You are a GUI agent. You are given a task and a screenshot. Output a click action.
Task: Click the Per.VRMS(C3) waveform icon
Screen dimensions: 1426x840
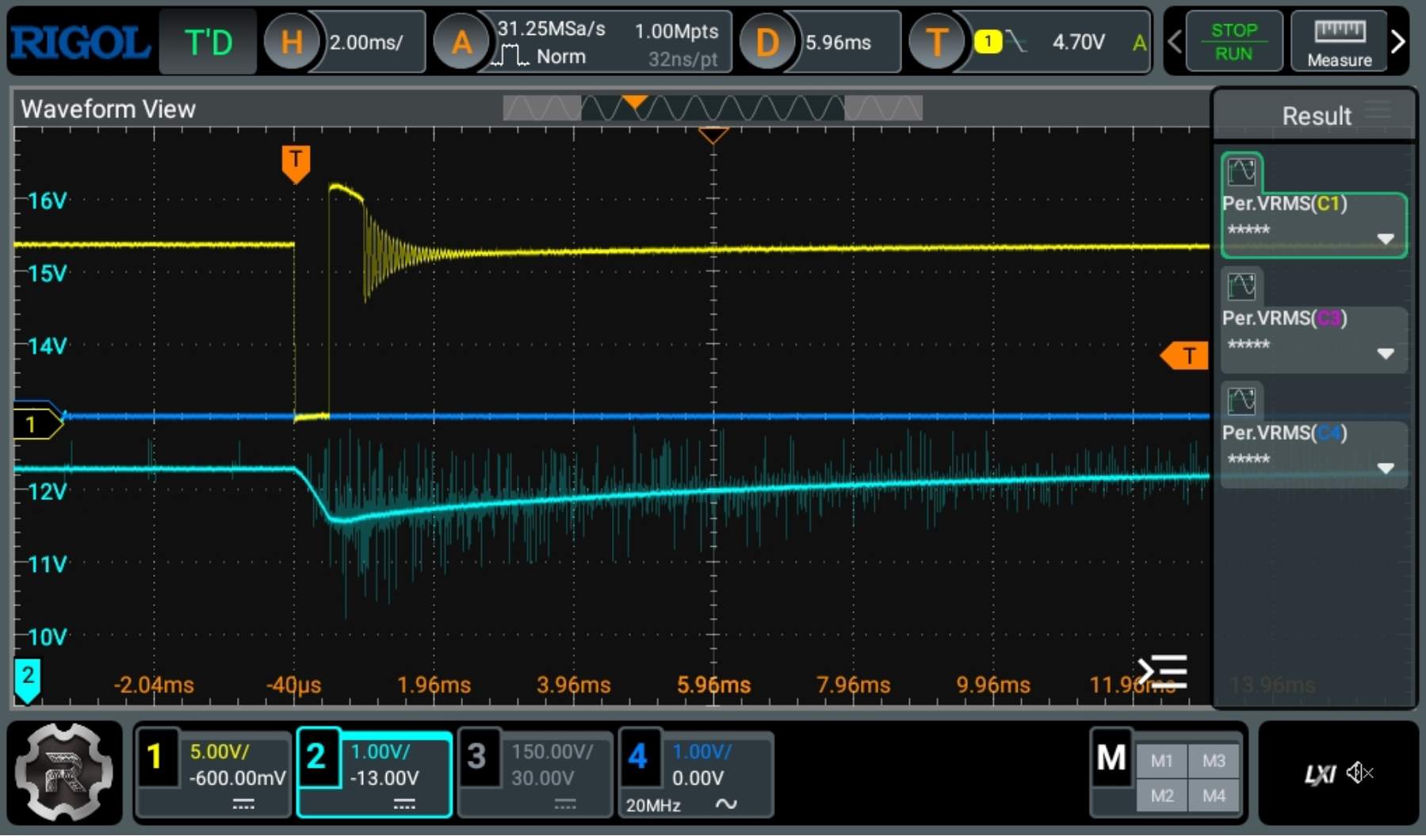(x=1241, y=286)
